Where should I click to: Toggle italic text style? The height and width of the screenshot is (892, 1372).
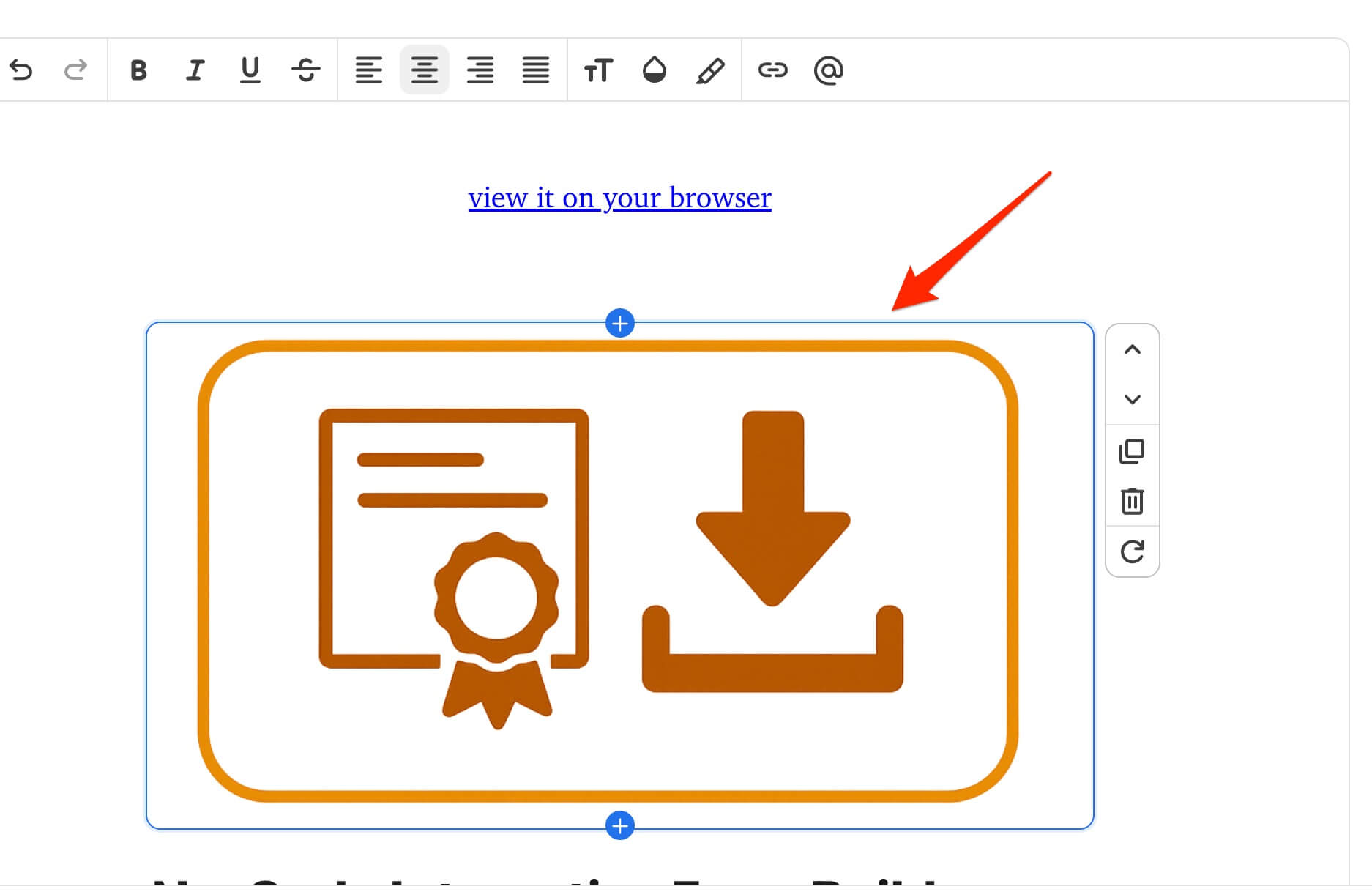(194, 70)
